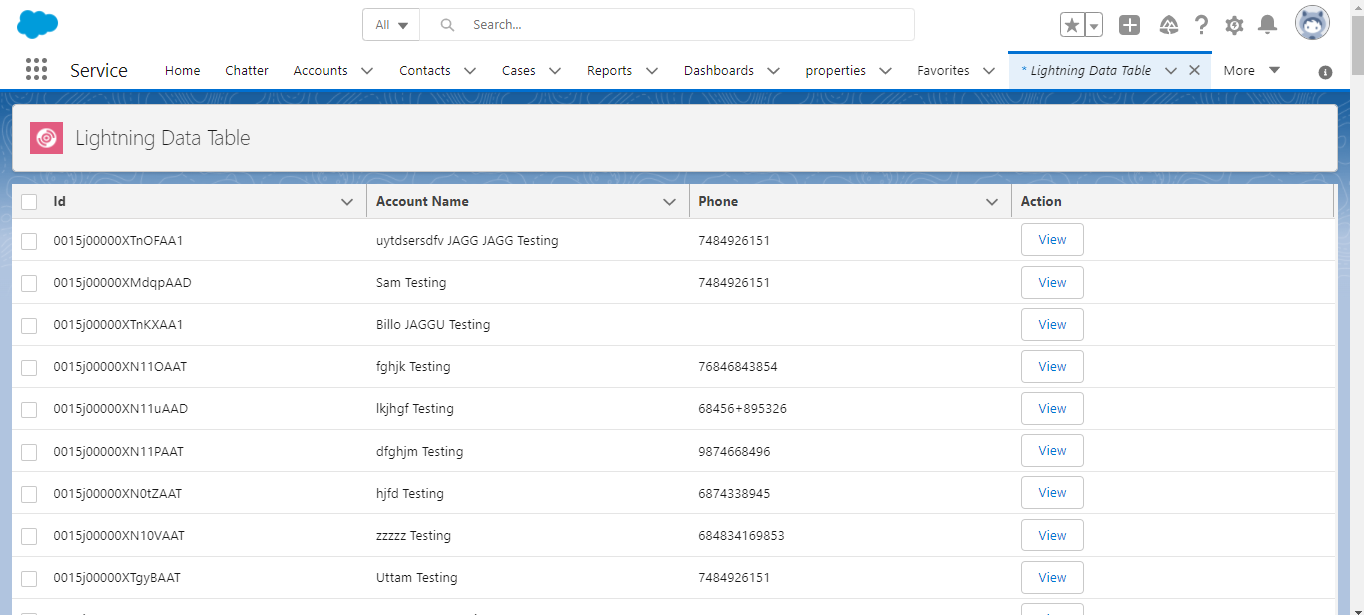1364x615 pixels.
Task: Check the row checkbox for Sam Testing
Action: tap(29, 282)
